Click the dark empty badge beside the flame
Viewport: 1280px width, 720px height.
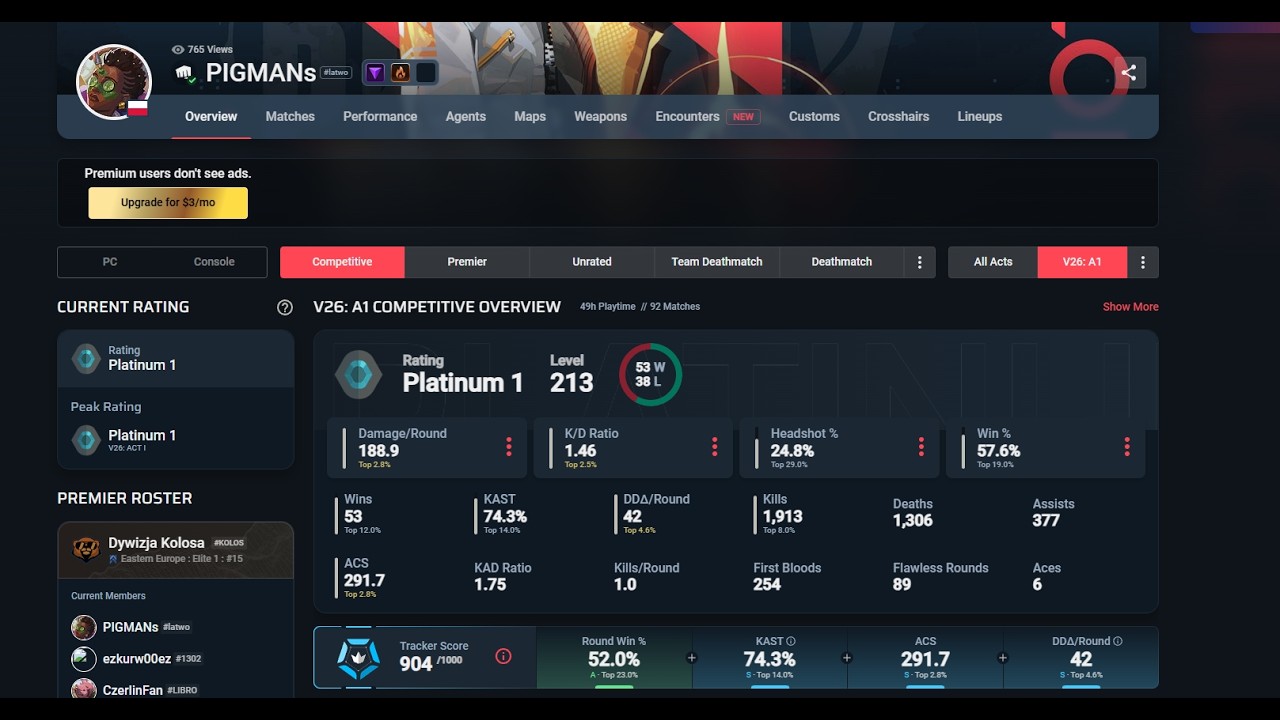(426, 73)
